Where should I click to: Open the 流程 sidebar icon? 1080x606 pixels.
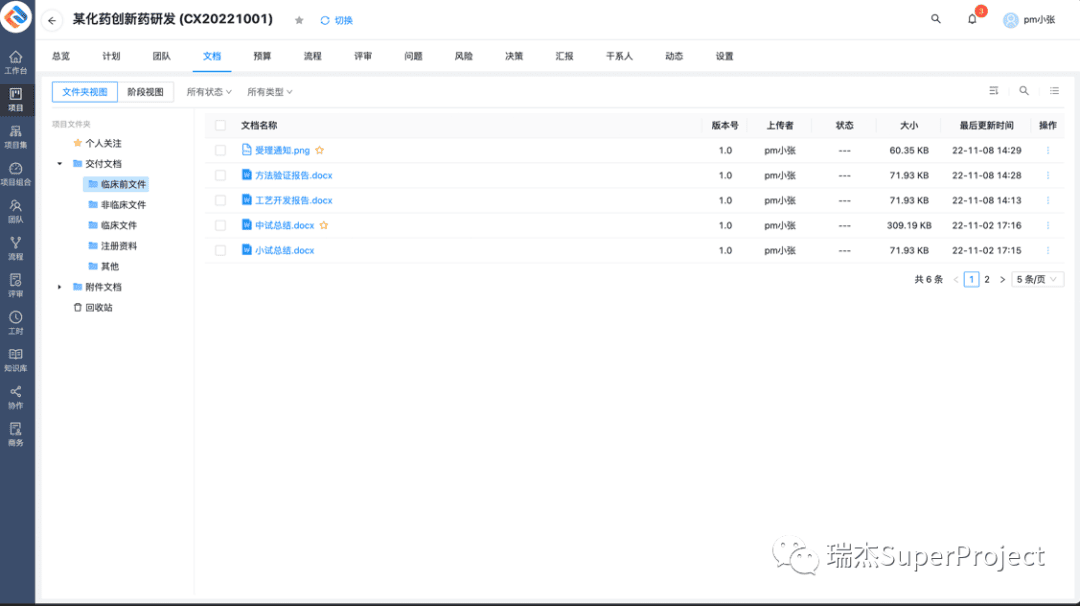click(x=16, y=249)
